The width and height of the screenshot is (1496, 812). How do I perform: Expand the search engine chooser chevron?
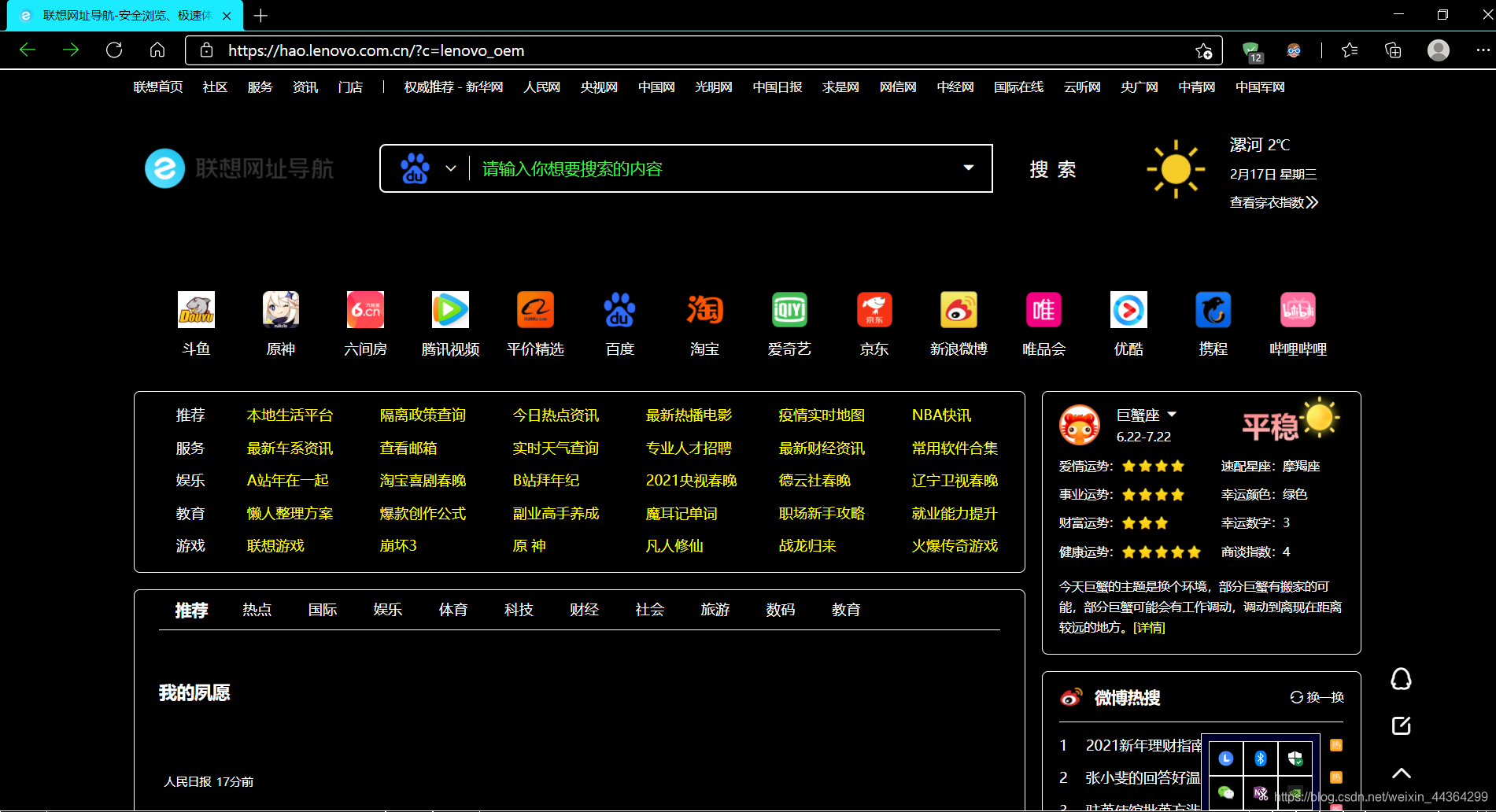(451, 168)
